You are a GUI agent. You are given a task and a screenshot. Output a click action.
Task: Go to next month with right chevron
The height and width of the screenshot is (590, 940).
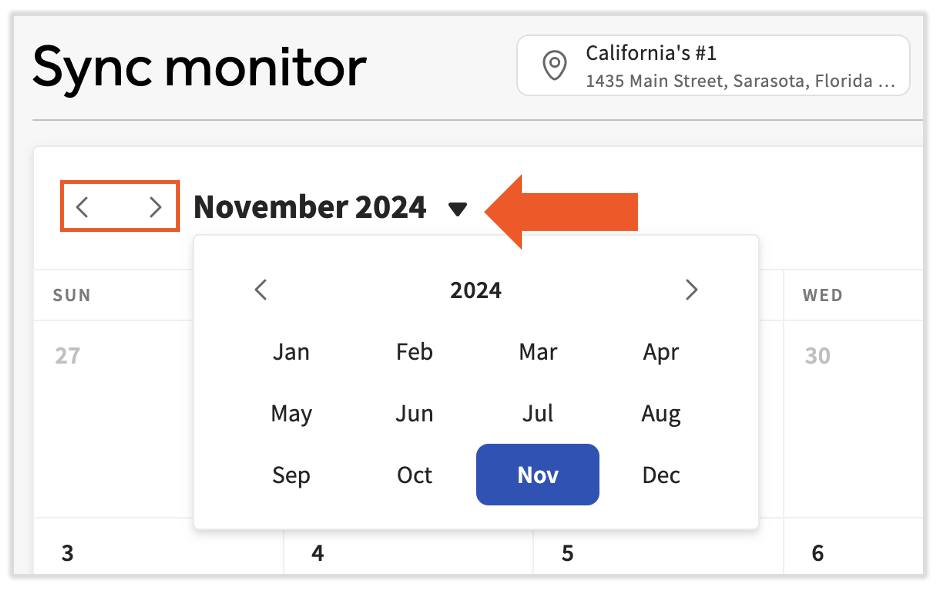(155, 207)
